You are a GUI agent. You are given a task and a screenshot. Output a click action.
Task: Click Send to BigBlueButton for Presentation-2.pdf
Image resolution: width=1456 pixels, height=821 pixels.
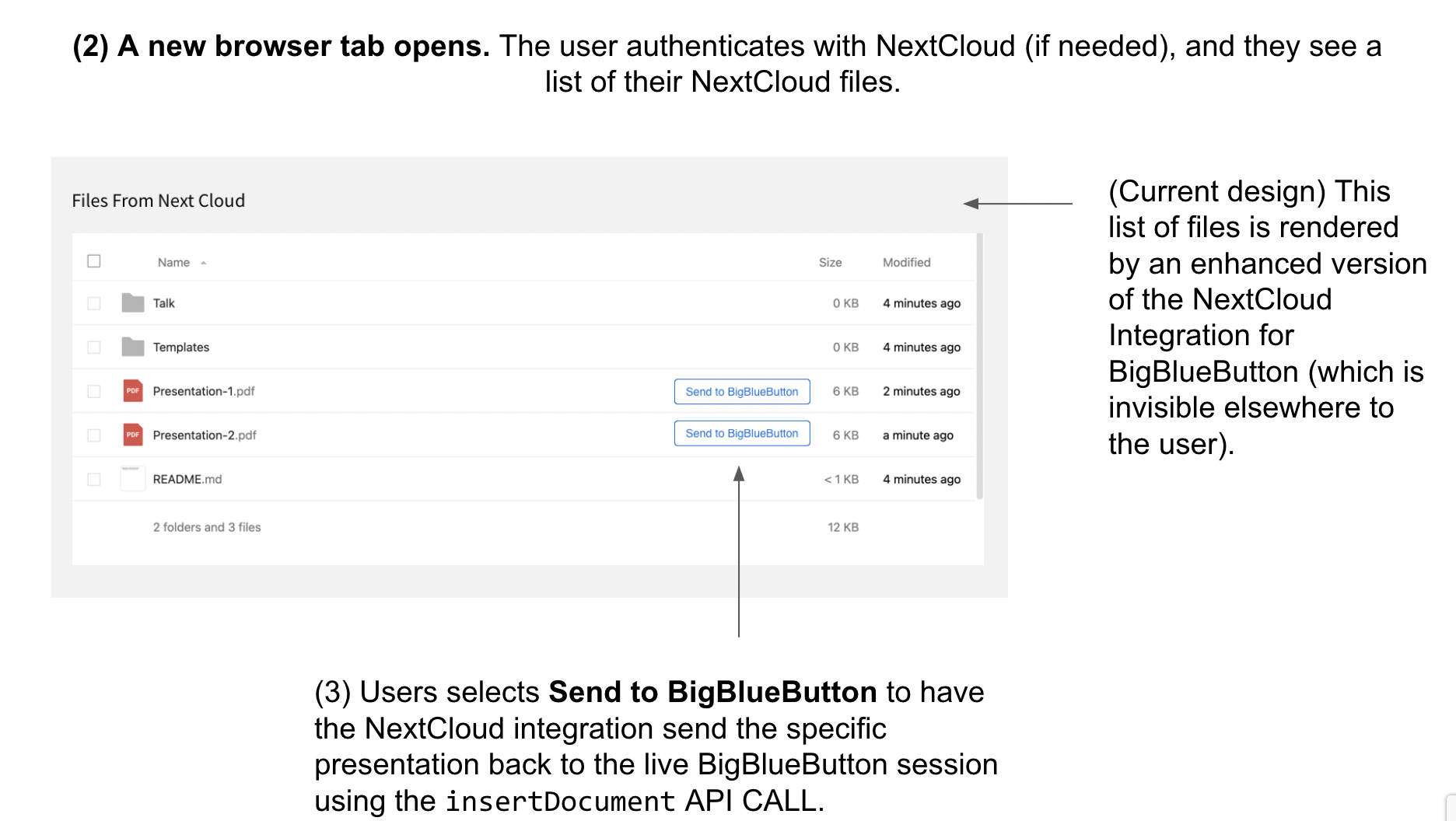[x=741, y=433]
